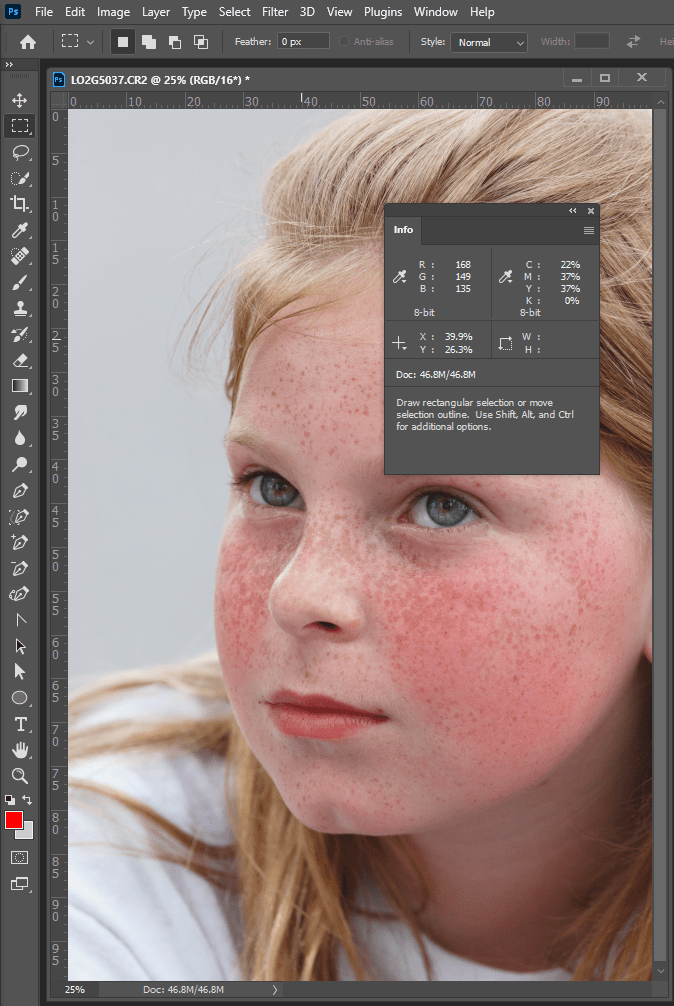Viewport: 674px width, 1006px height.
Task: Select the Eraser tool
Action: (20, 360)
